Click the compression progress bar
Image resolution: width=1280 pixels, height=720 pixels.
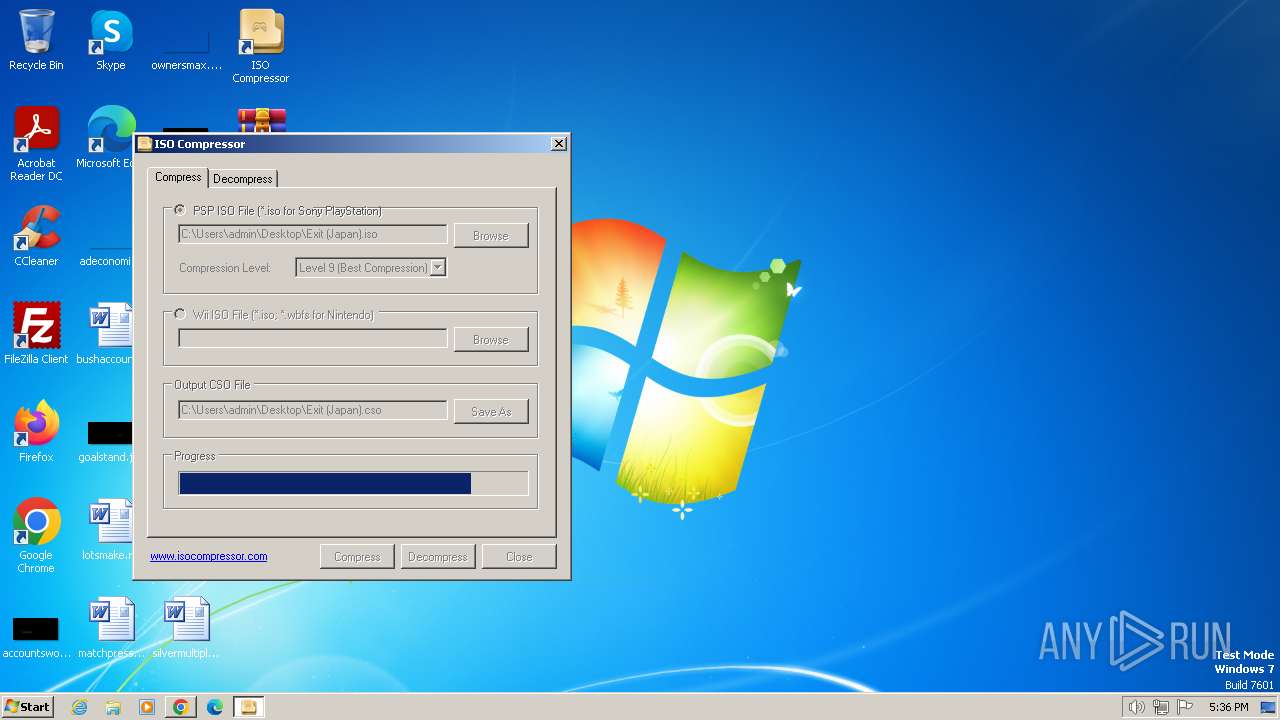point(353,484)
